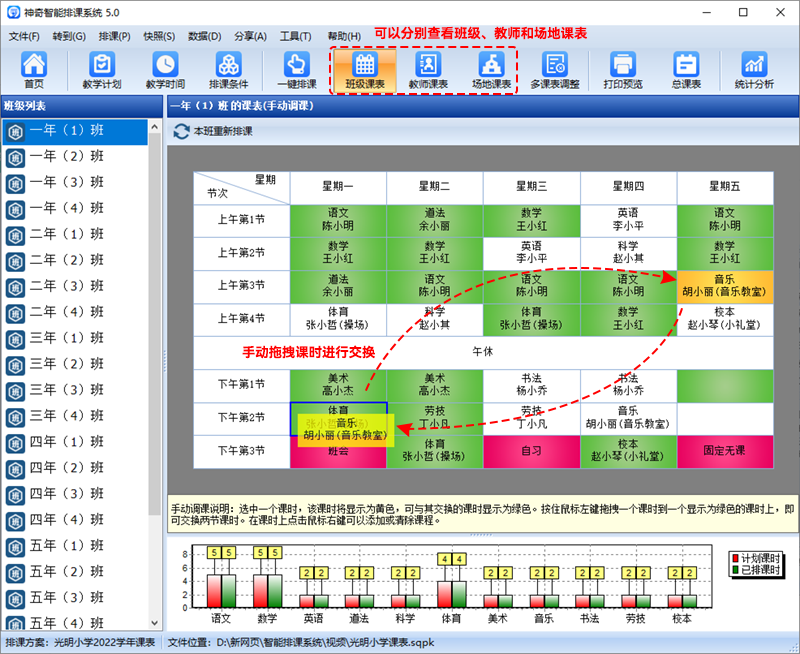
Task: Open the 总课表 icon
Action: click(x=686, y=70)
